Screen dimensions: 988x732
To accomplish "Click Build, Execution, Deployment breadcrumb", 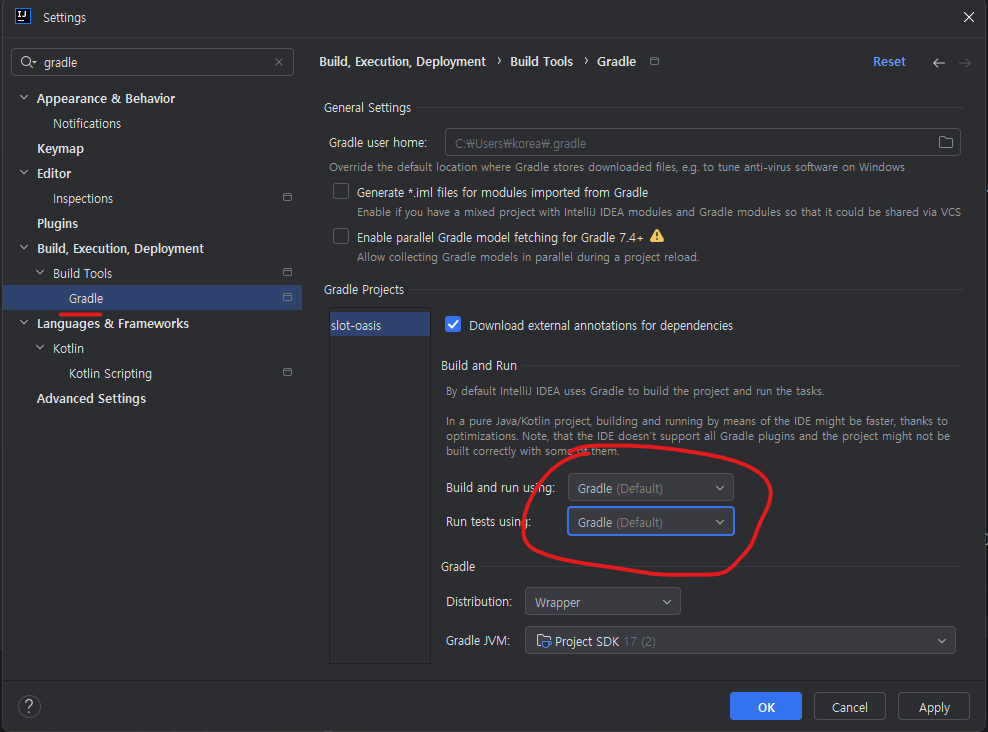I will 402,62.
